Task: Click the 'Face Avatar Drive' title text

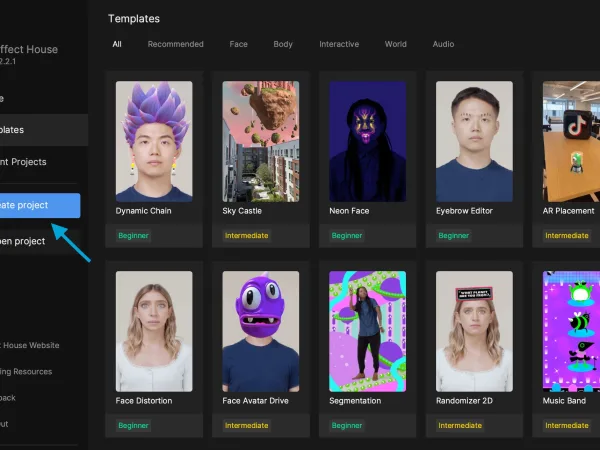Action: point(256,401)
